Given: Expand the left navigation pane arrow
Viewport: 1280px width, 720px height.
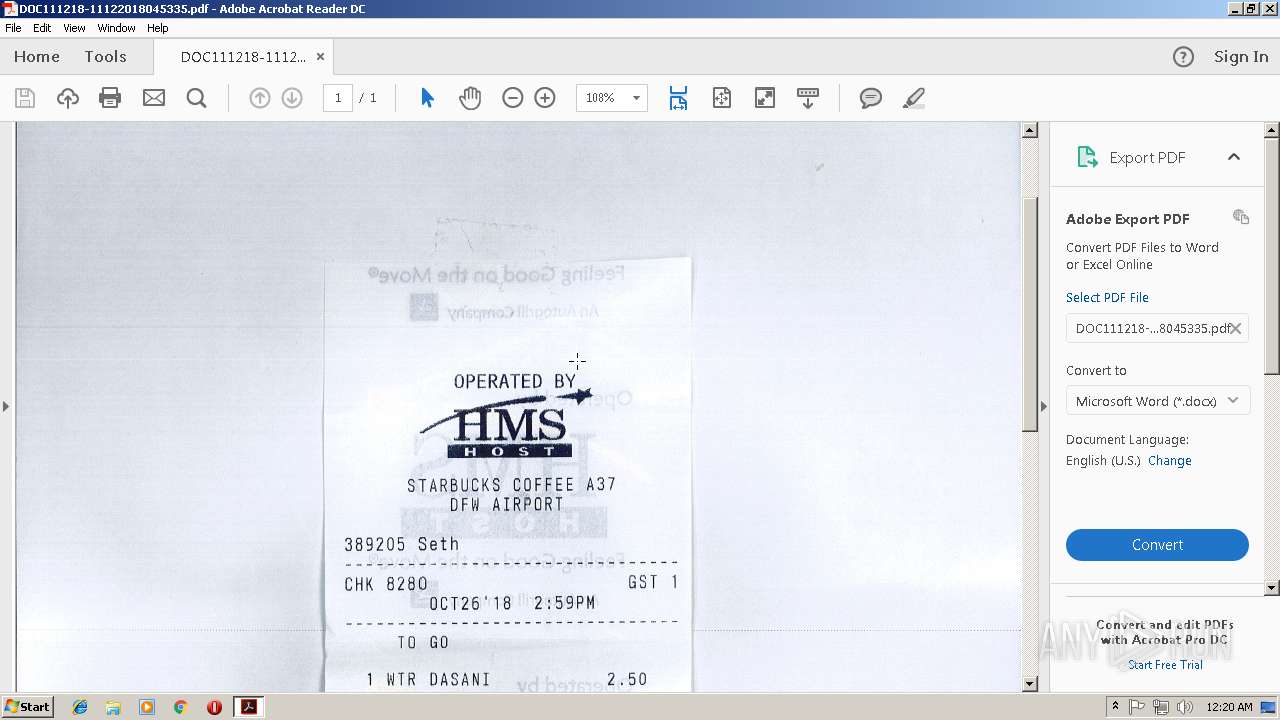Looking at the screenshot, I should (6, 406).
